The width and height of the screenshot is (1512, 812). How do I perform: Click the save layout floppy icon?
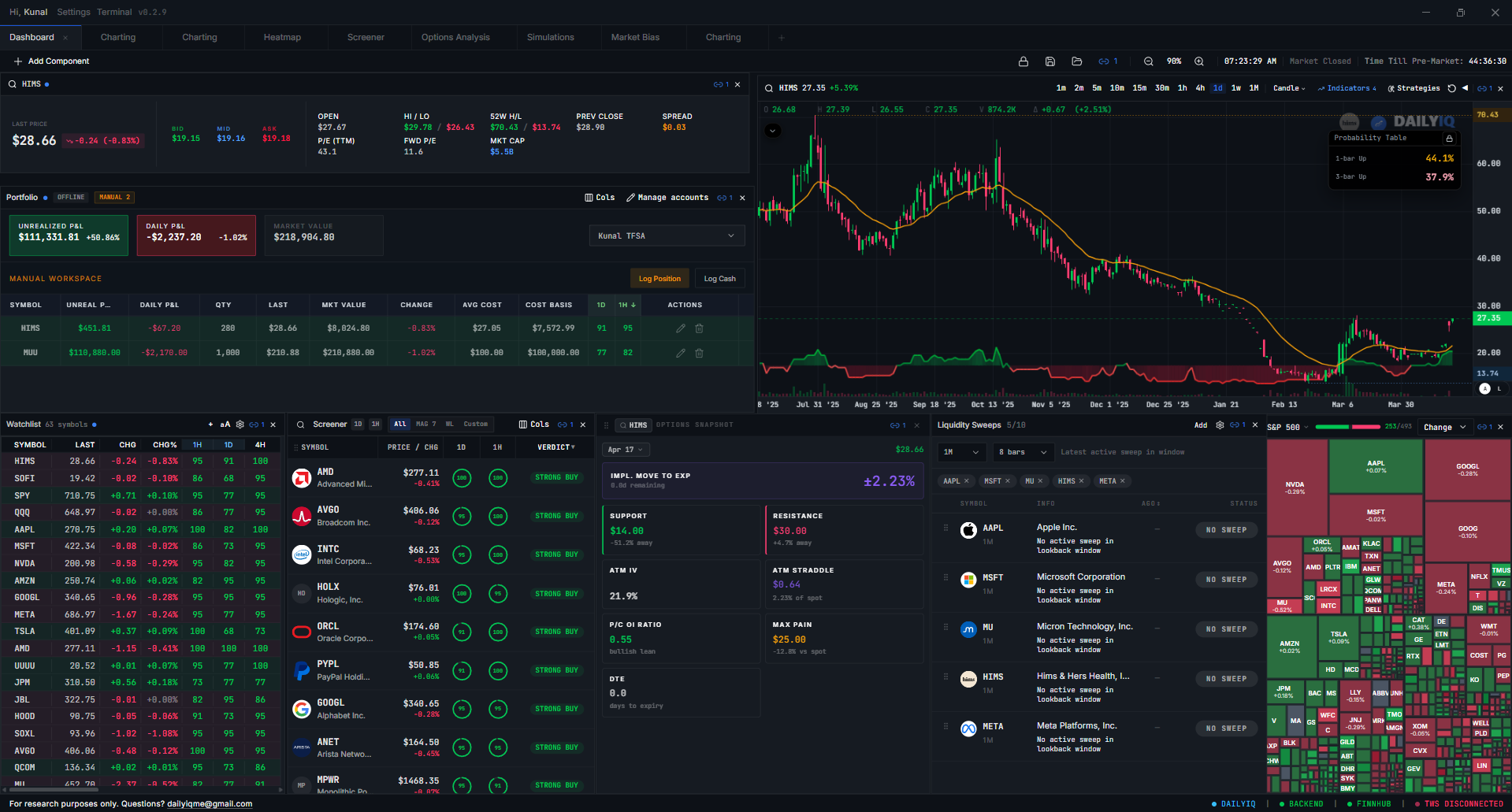(1050, 61)
